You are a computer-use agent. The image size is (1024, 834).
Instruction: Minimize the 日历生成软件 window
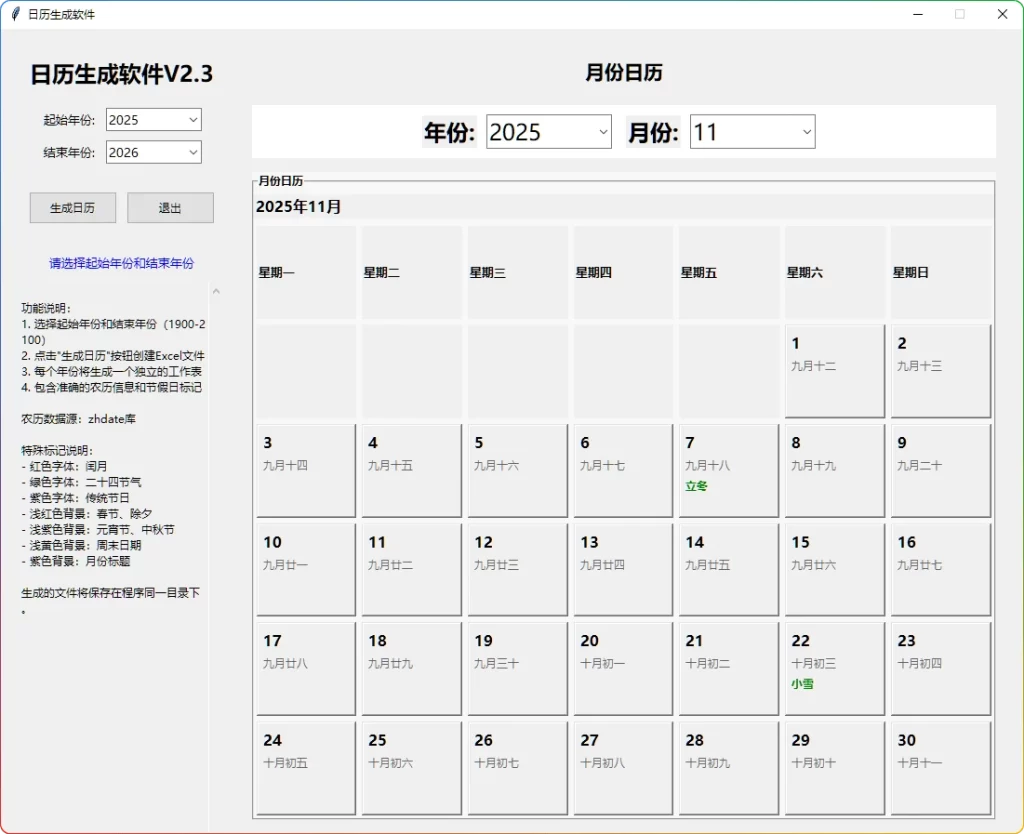click(917, 14)
